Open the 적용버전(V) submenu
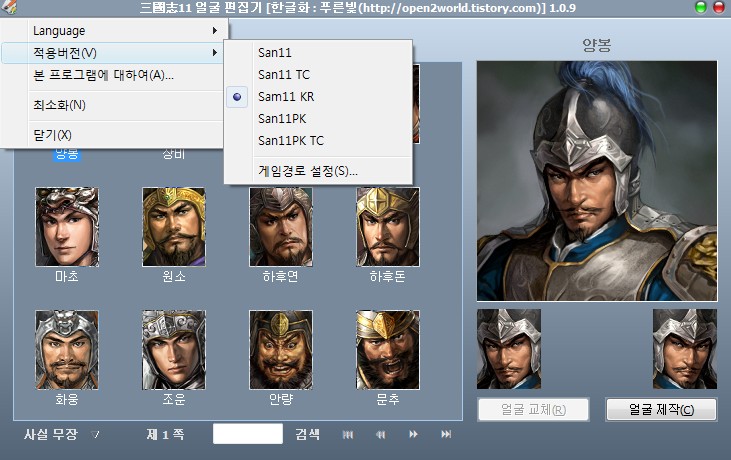 (x=113, y=53)
